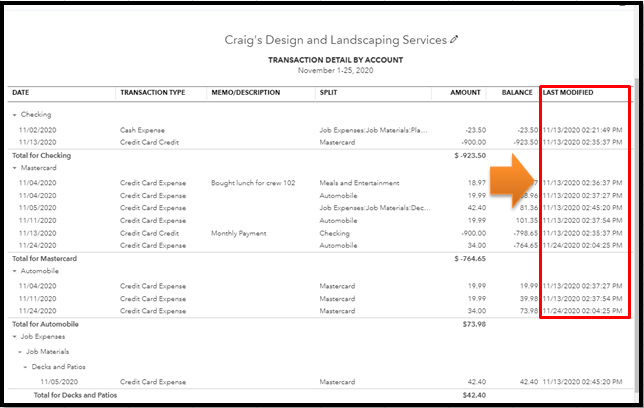This screenshot has height=408, width=644.
Task: Click the report title TRANSACTION DETAIL BY ACCOUNT
Action: click(336, 60)
